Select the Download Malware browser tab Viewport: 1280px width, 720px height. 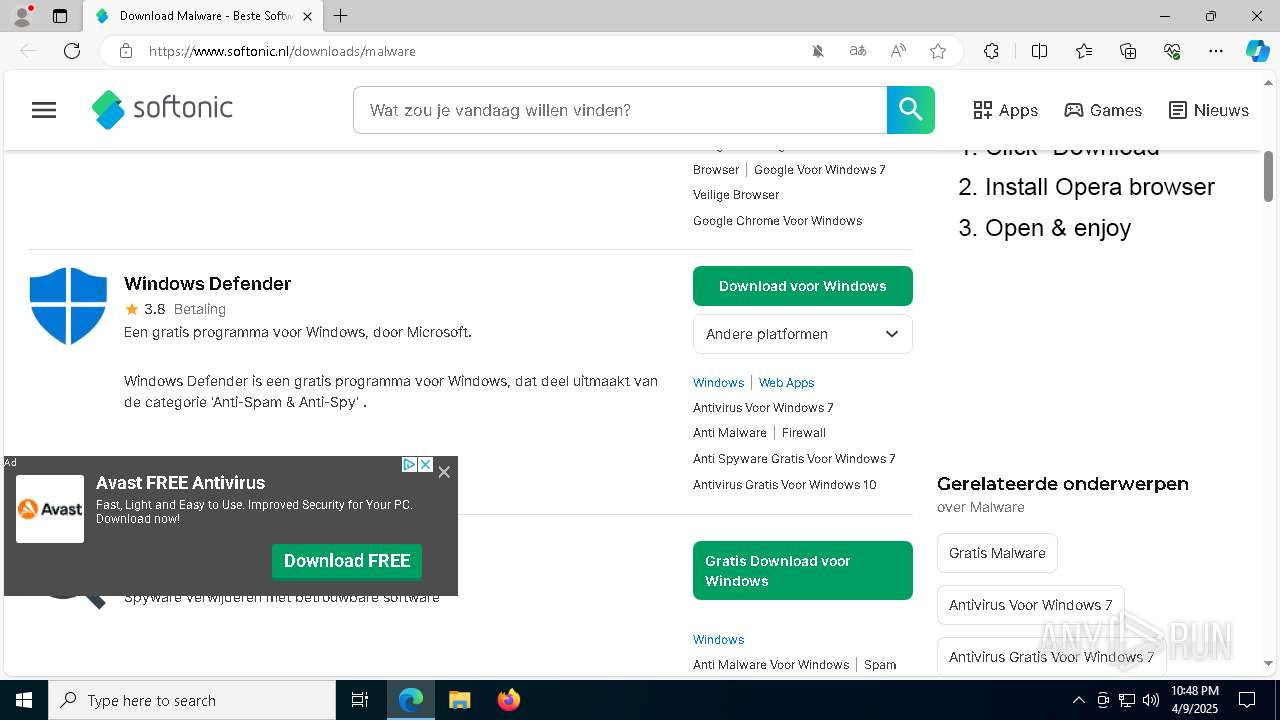(203, 16)
